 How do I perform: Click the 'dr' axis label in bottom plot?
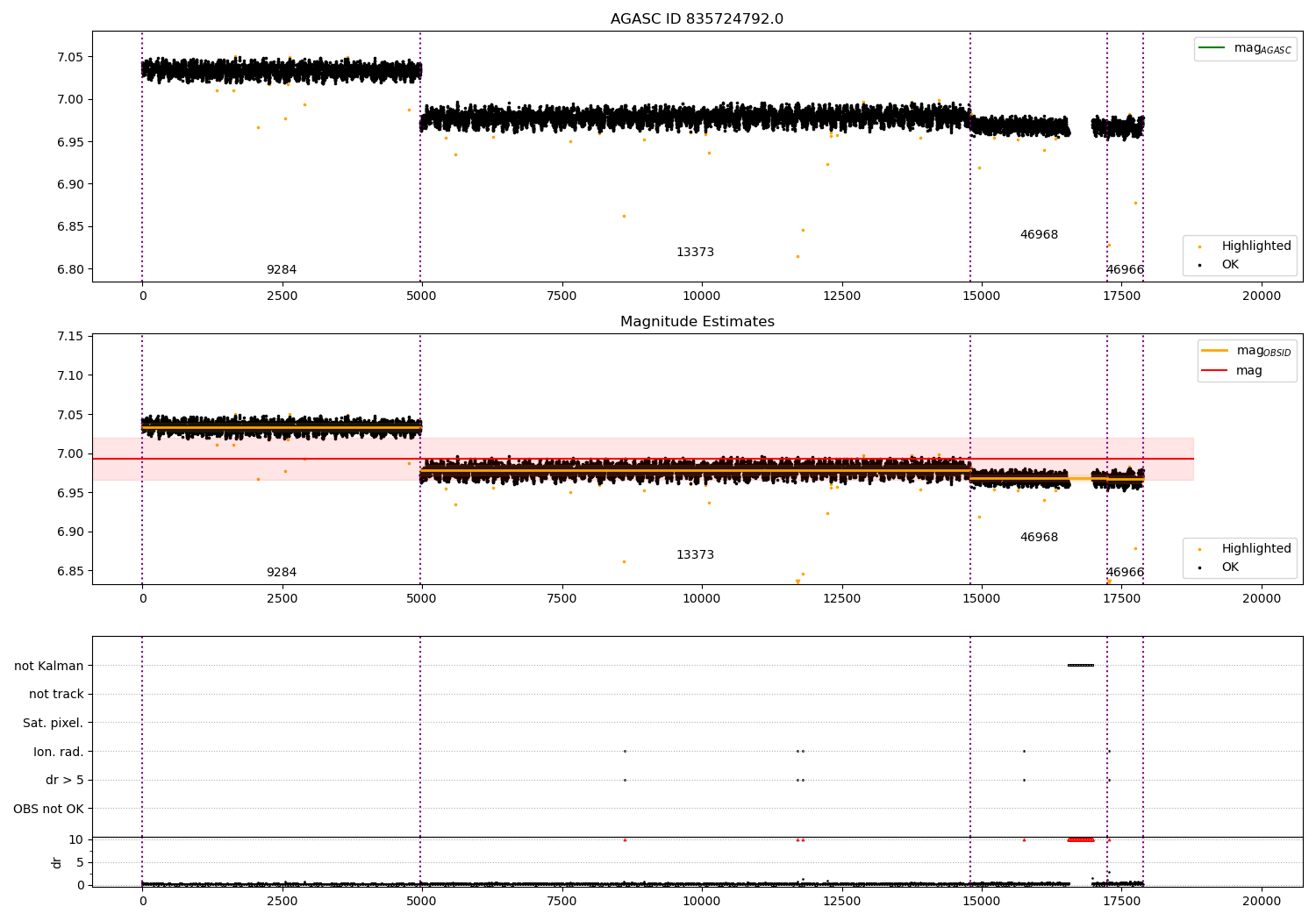(x=57, y=862)
